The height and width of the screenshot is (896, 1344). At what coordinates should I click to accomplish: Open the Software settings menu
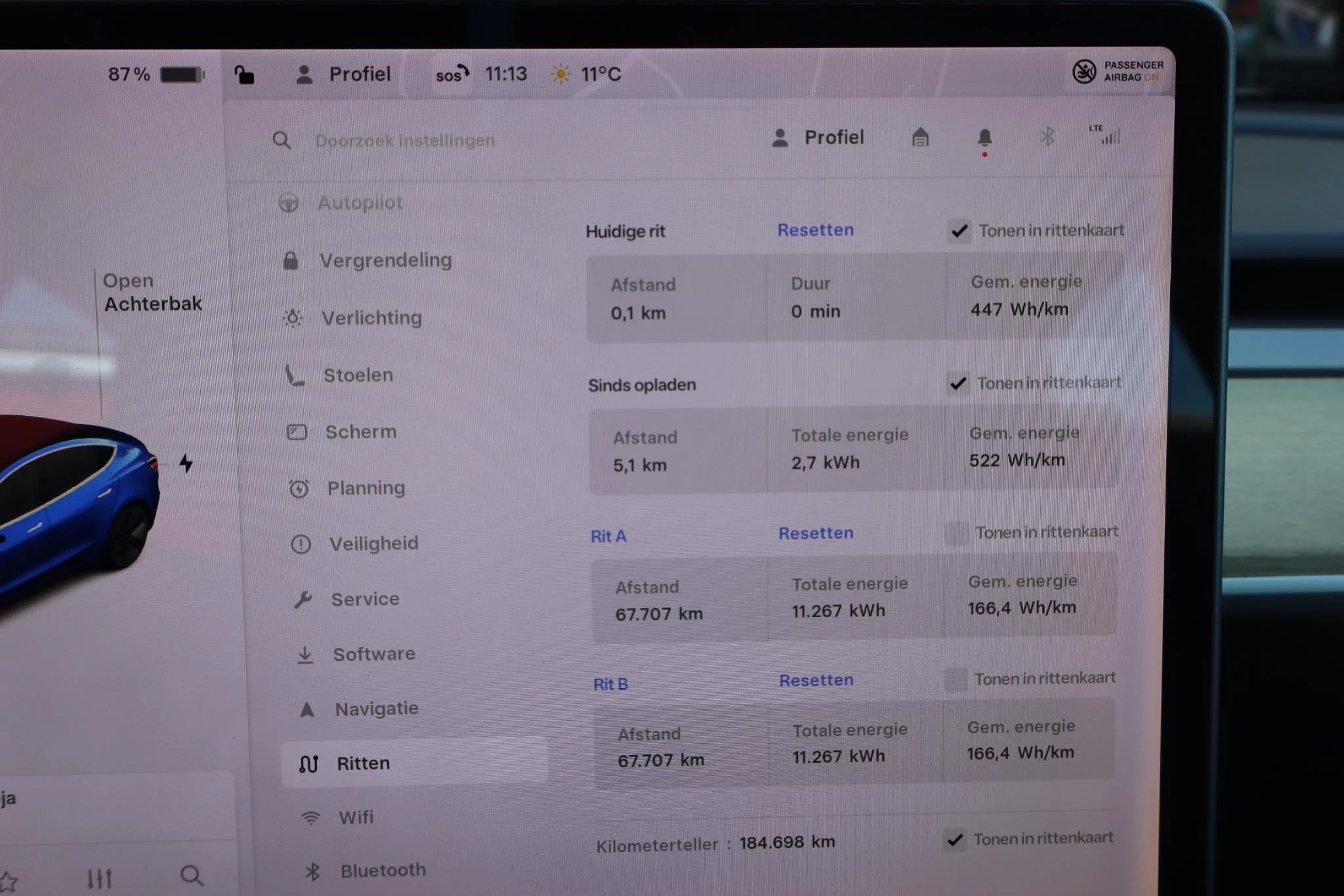click(x=373, y=654)
